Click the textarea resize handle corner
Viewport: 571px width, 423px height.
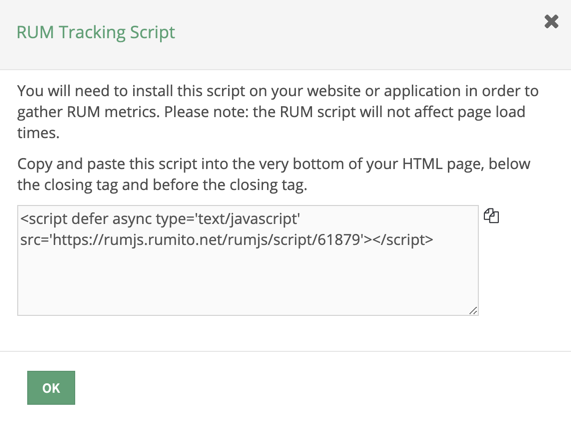coord(473,310)
